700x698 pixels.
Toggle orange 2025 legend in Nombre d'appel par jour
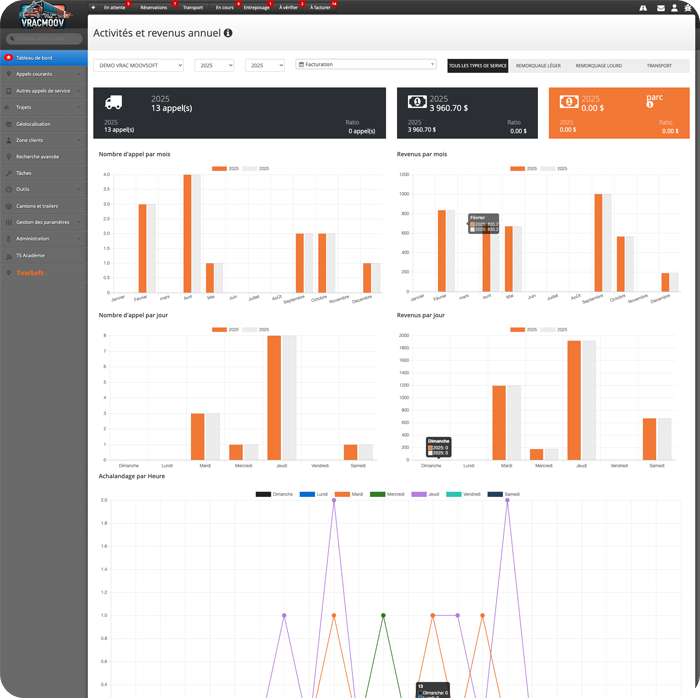[x=225, y=329]
